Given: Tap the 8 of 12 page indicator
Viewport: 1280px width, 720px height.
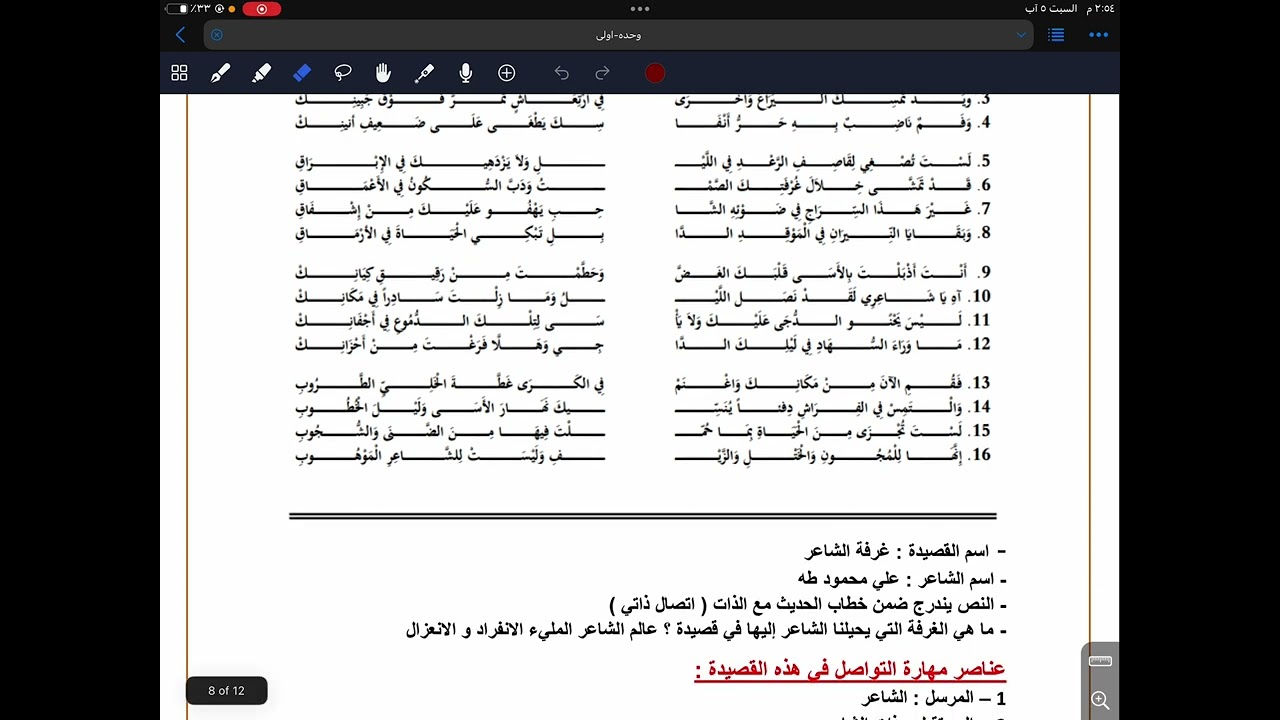Looking at the screenshot, I should click(226, 691).
